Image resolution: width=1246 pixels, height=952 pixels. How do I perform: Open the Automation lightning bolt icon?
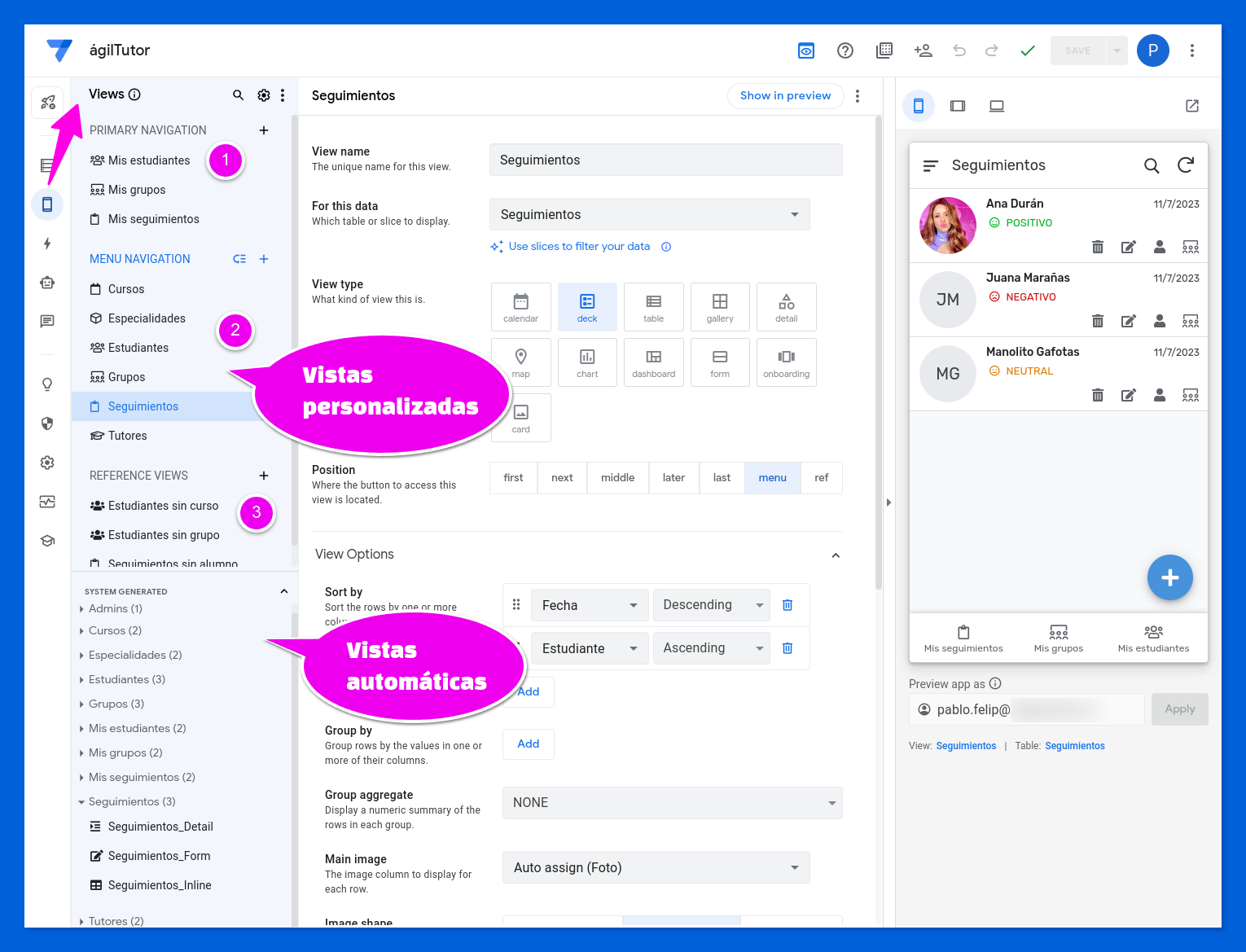point(47,243)
